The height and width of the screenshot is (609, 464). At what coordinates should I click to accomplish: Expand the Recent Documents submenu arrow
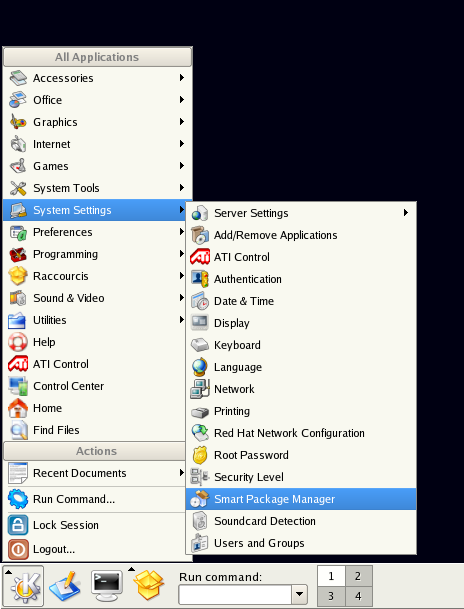pyautogui.click(x=181, y=473)
